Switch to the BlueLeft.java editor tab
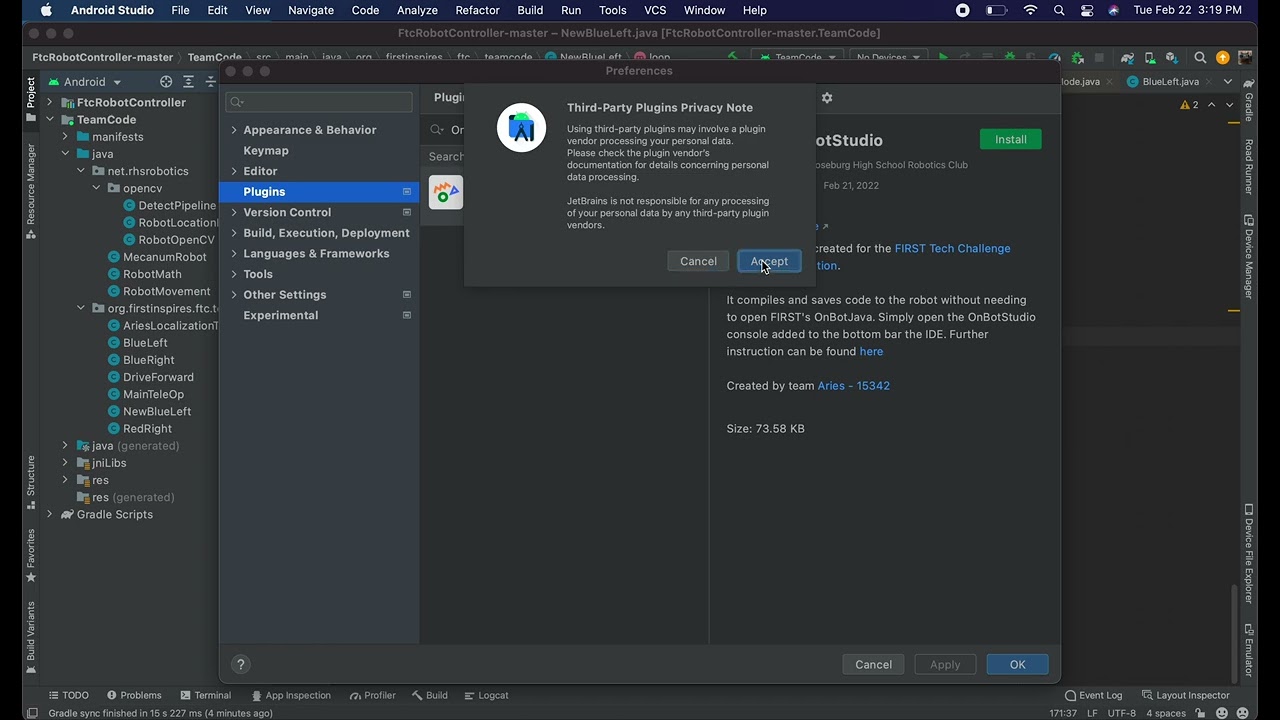This screenshot has height=720, width=1280. click(1170, 82)
